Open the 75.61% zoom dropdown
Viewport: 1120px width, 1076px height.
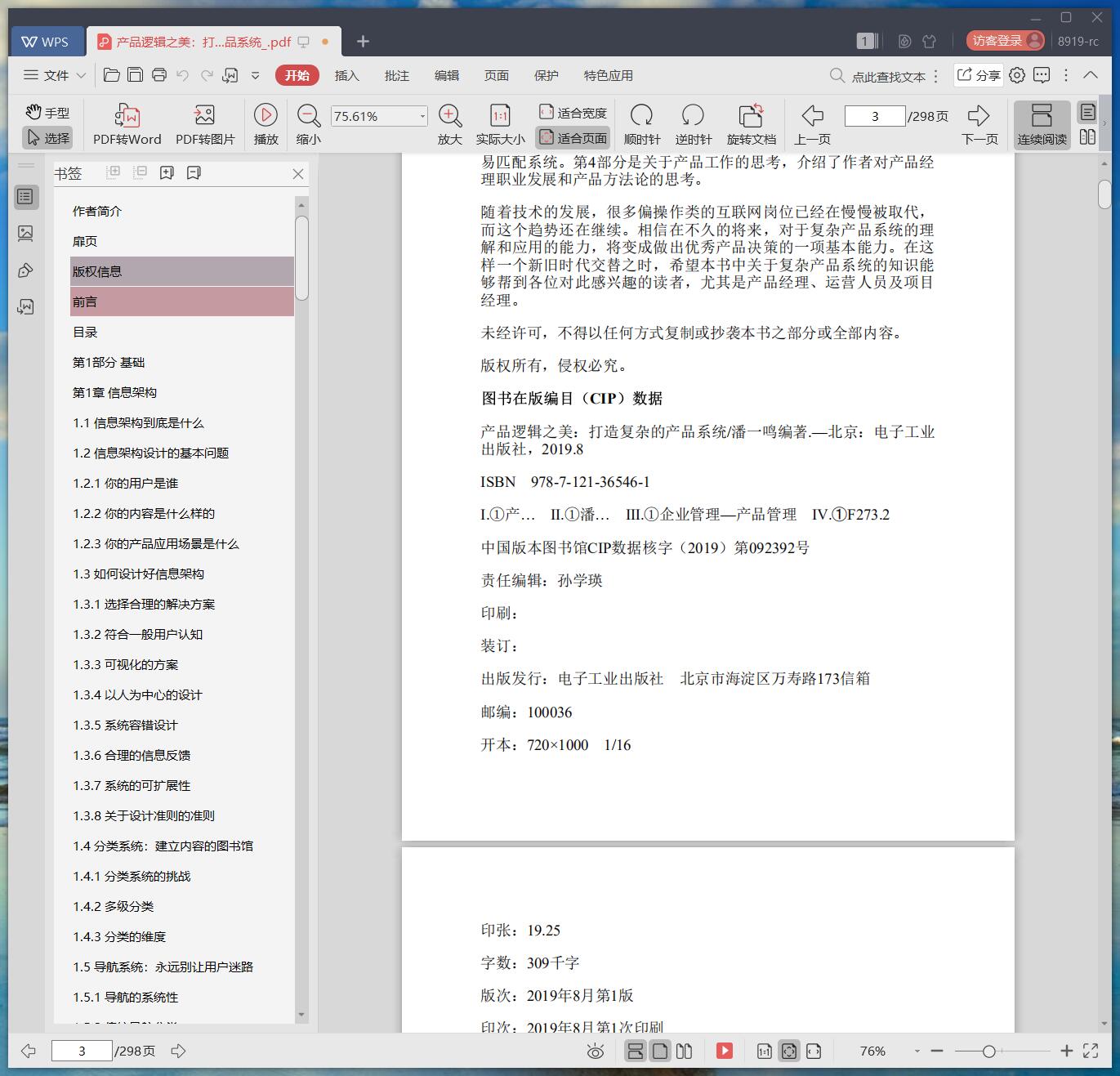coord(422,116)
